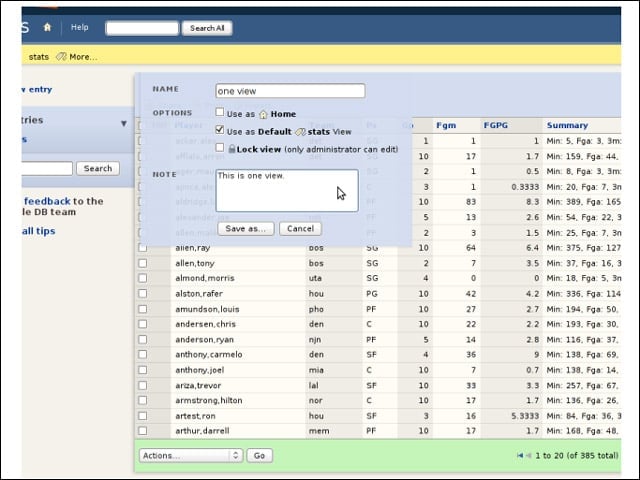
Task: Click the Save as... button
Action: point(246,229)
